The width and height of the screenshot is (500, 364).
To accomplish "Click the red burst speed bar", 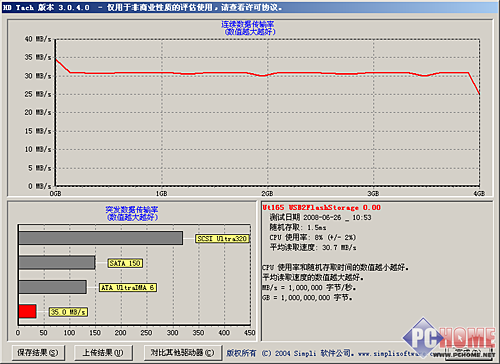I will (x=27, y=311).
